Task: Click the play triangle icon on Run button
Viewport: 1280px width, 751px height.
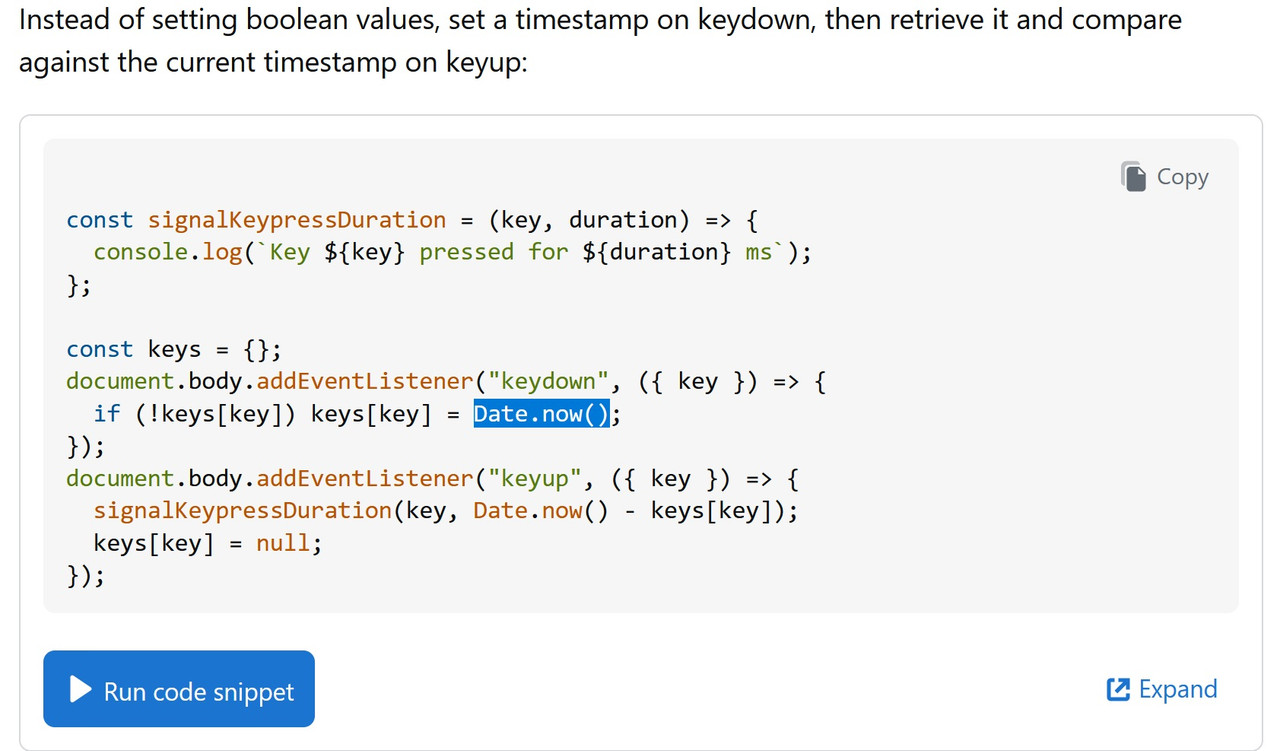Action: click(80, 690)
